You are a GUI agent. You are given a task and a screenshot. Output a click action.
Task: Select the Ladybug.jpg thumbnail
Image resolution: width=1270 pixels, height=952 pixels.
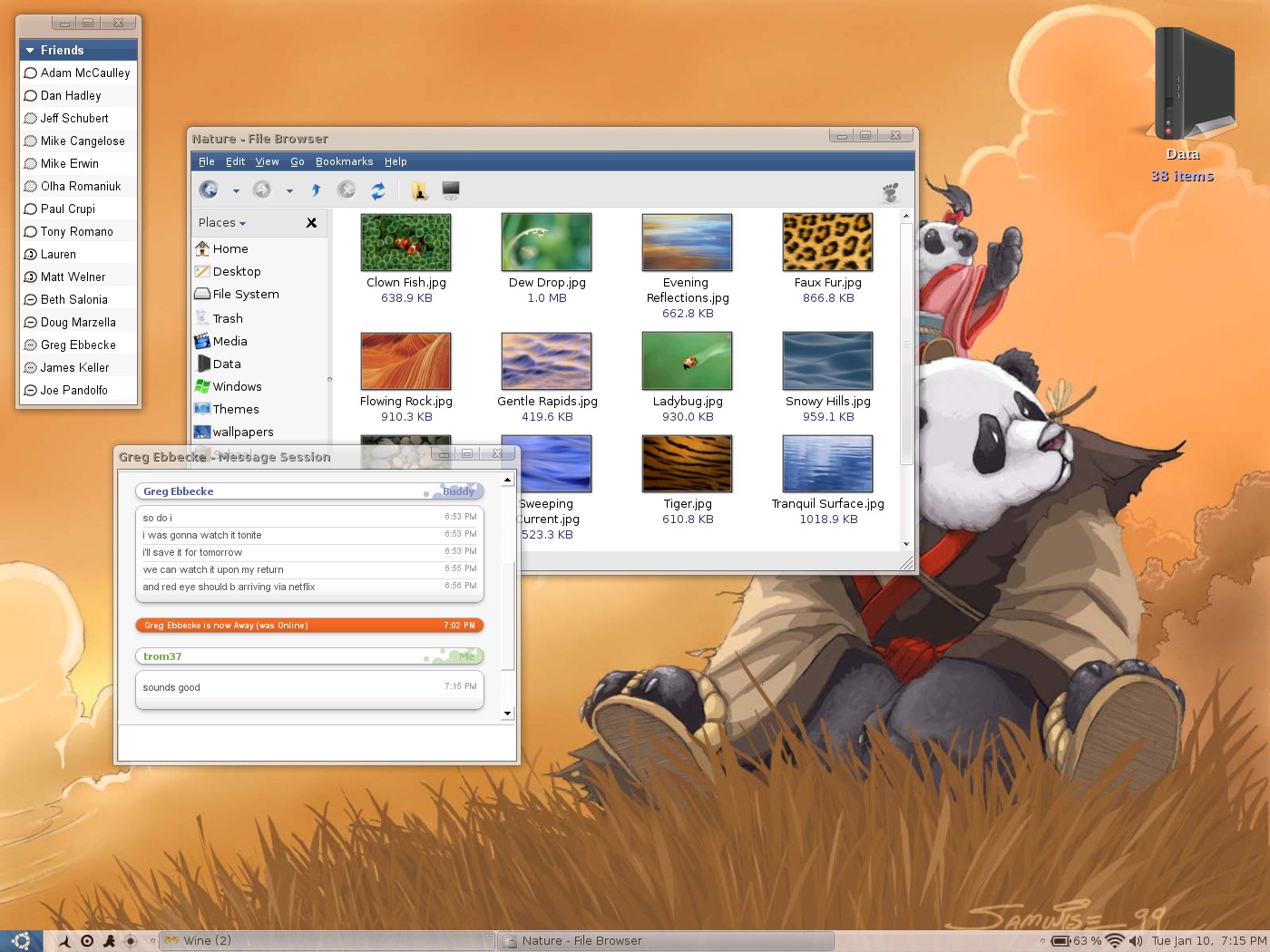(x=687, y=361)
